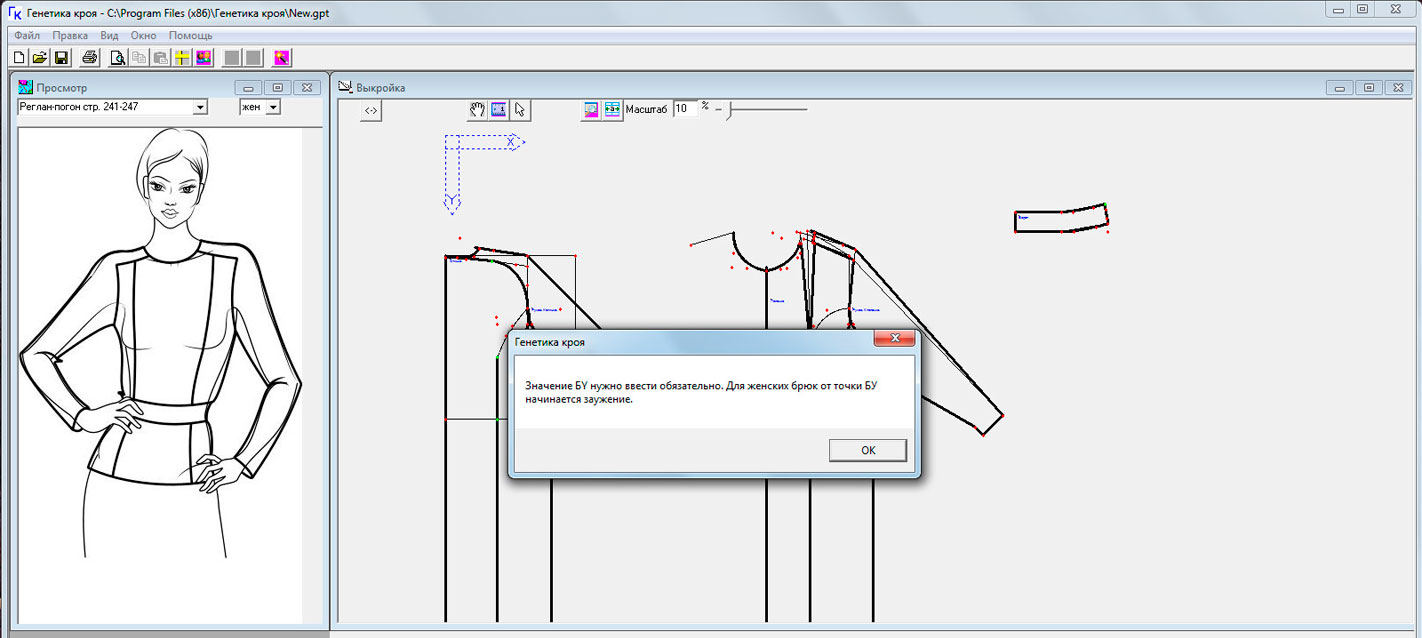Screen dimensions: 1422x638
Task: Toggle the fit-to-width view button
Action: point(612,110)
